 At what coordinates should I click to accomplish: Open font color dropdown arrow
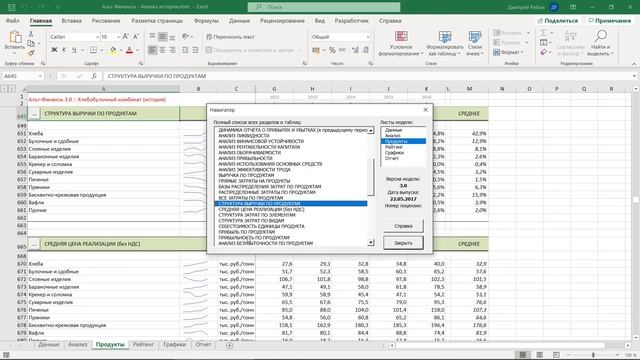(138, 51)
